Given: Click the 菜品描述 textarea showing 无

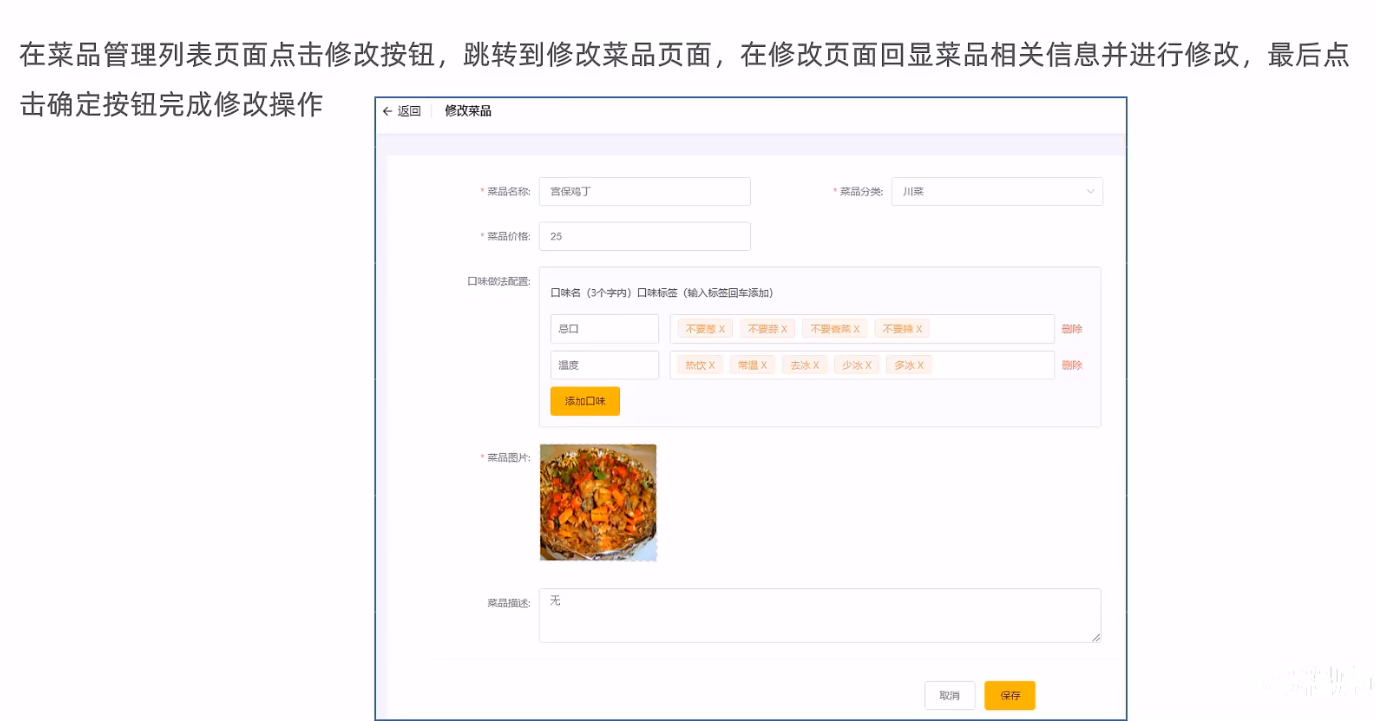Looking at the screenshot, I should coord(820,615).
